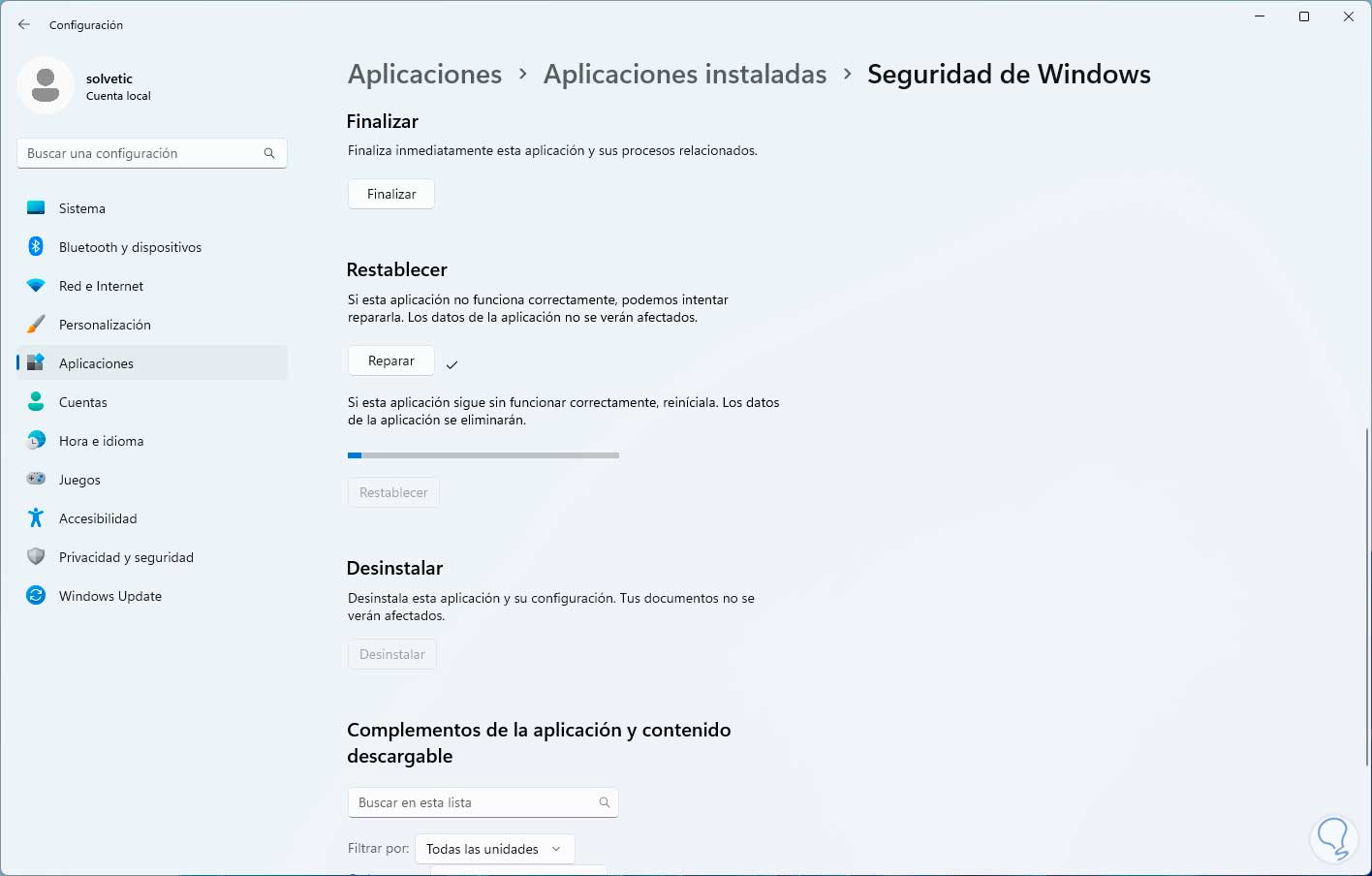Click the Red e Internet Wi-Fi icon
This screenshot has height=876, width=1372.
(36, 286)
